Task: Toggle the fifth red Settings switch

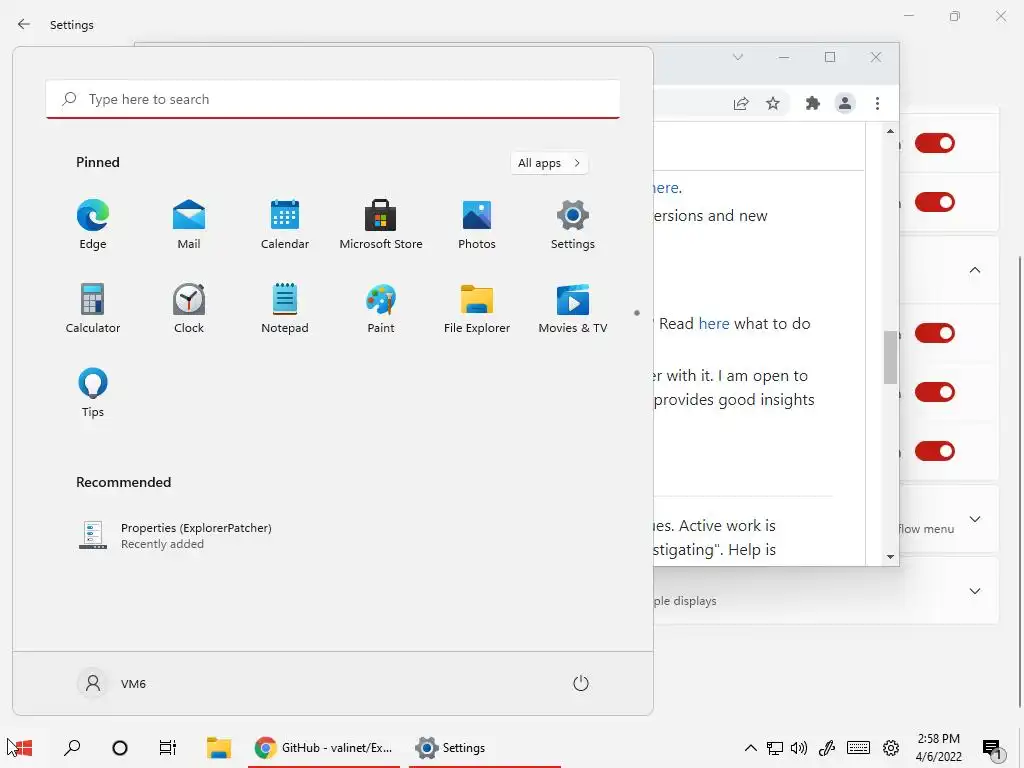Action: pos(935,451)
